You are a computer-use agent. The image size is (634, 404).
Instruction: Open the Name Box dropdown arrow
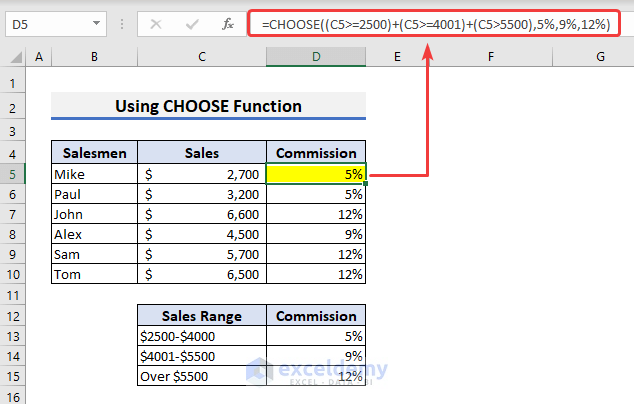pyautogui.click(x=95, y=22)
